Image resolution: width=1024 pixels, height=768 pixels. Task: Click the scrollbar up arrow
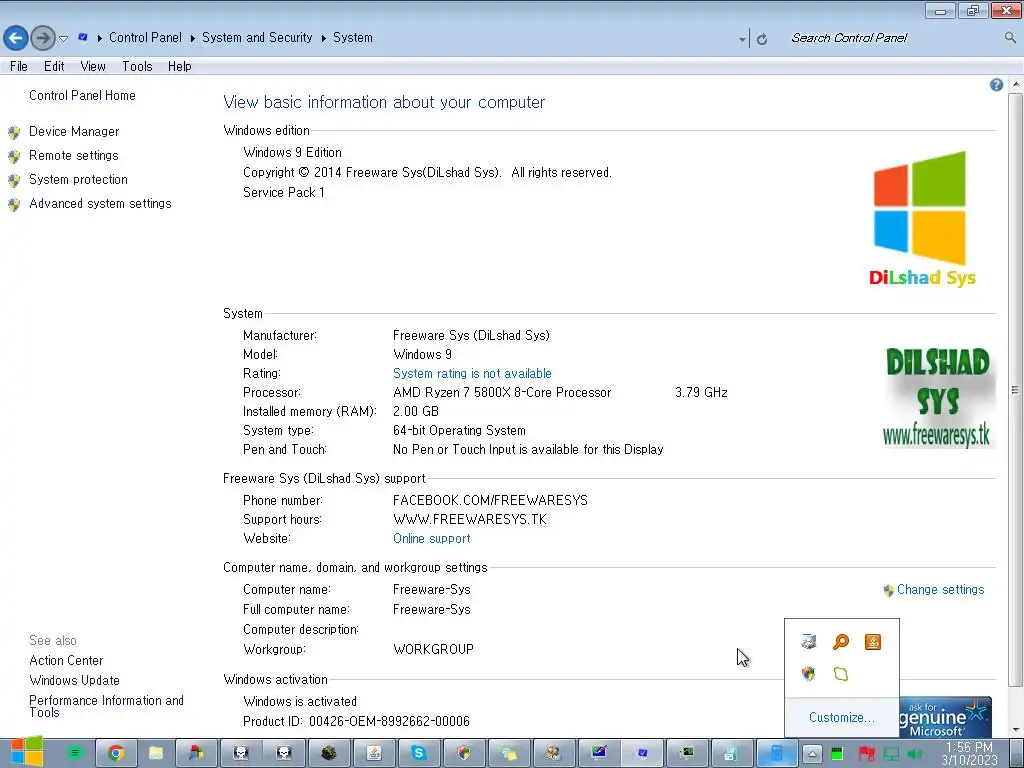pos(1016,85)
